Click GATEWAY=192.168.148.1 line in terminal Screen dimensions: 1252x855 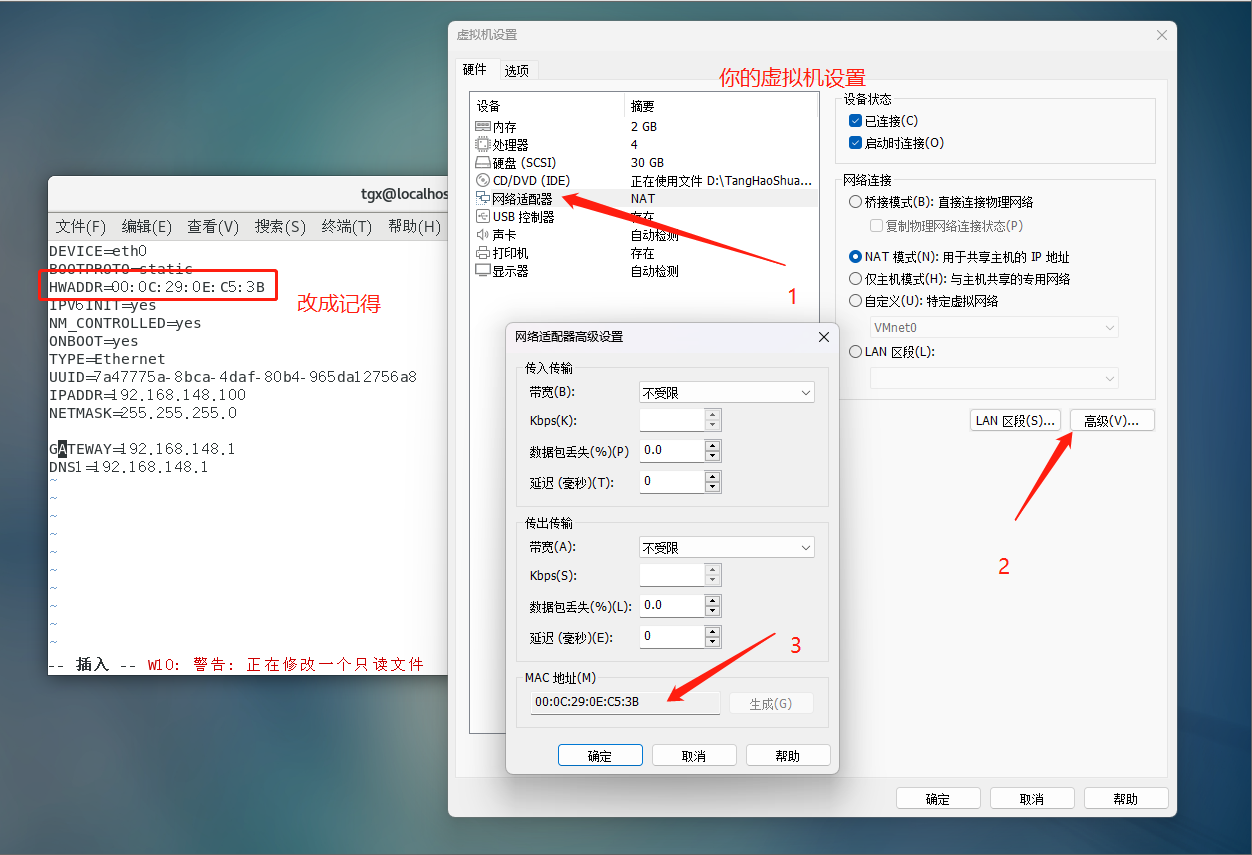142,449
